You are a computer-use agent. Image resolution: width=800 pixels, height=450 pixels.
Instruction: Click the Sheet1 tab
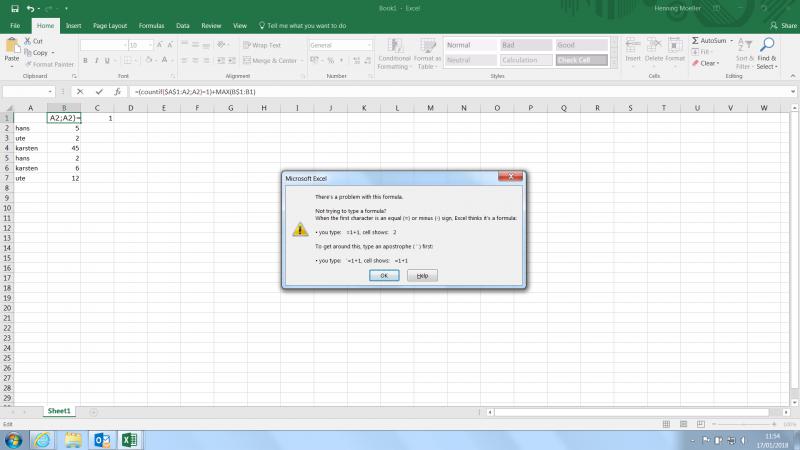pos(59,411)
